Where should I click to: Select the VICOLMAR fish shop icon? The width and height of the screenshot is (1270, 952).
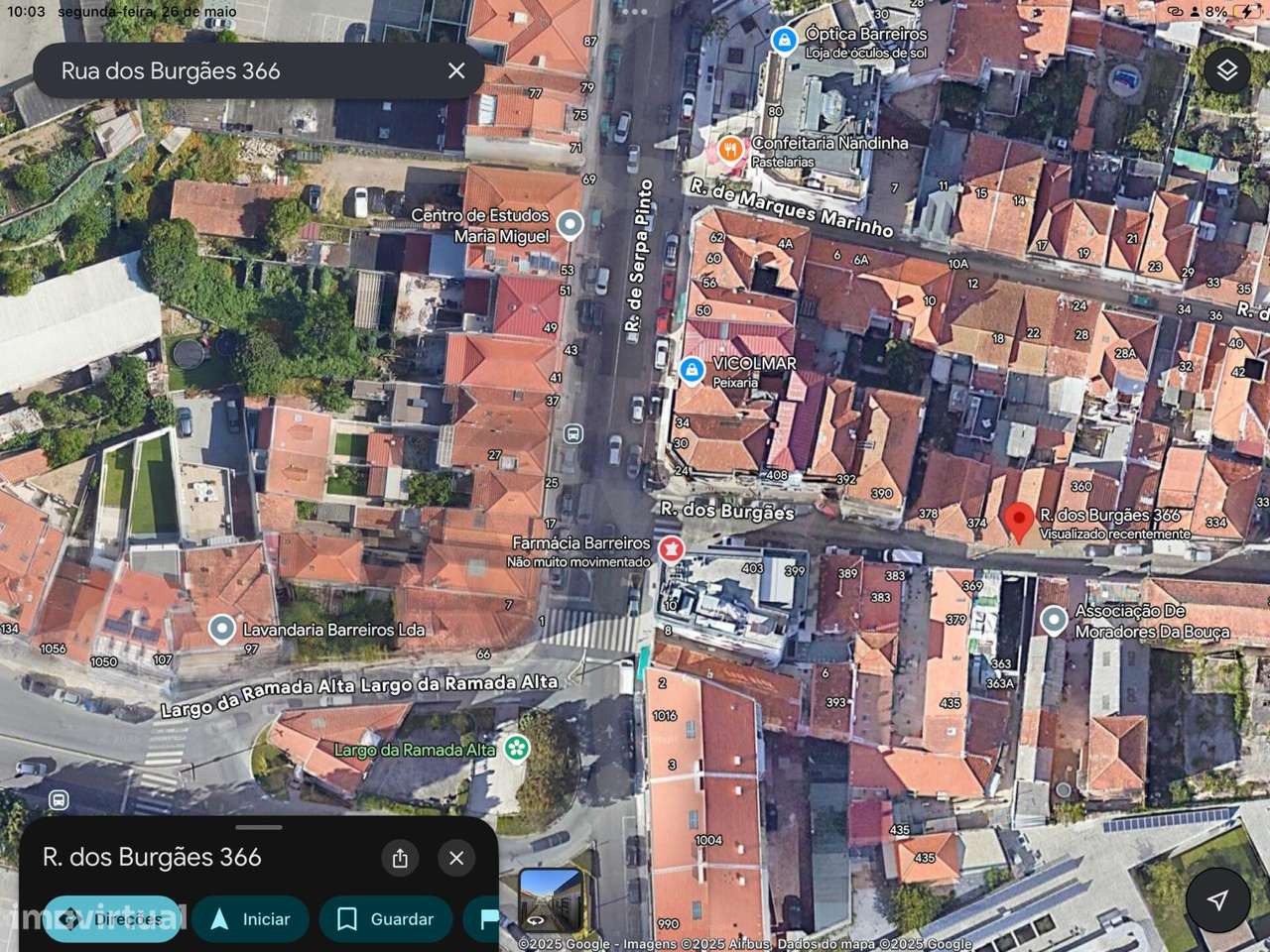click(690, 369)
